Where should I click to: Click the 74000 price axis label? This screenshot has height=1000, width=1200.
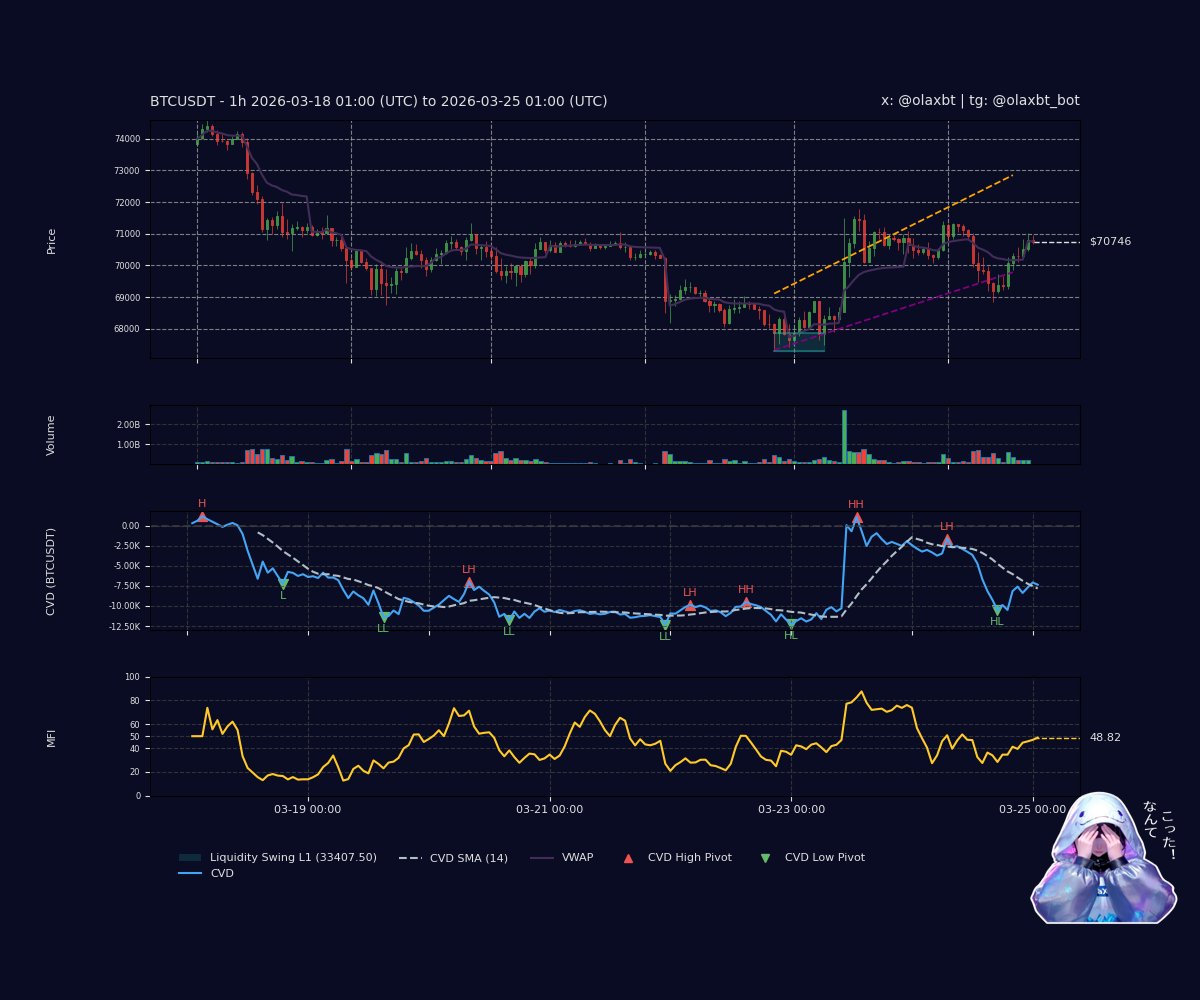click(127, 139)
